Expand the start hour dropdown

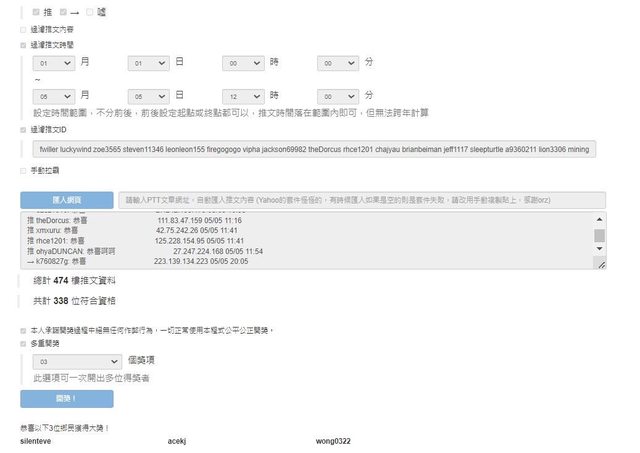coord(244,63)
